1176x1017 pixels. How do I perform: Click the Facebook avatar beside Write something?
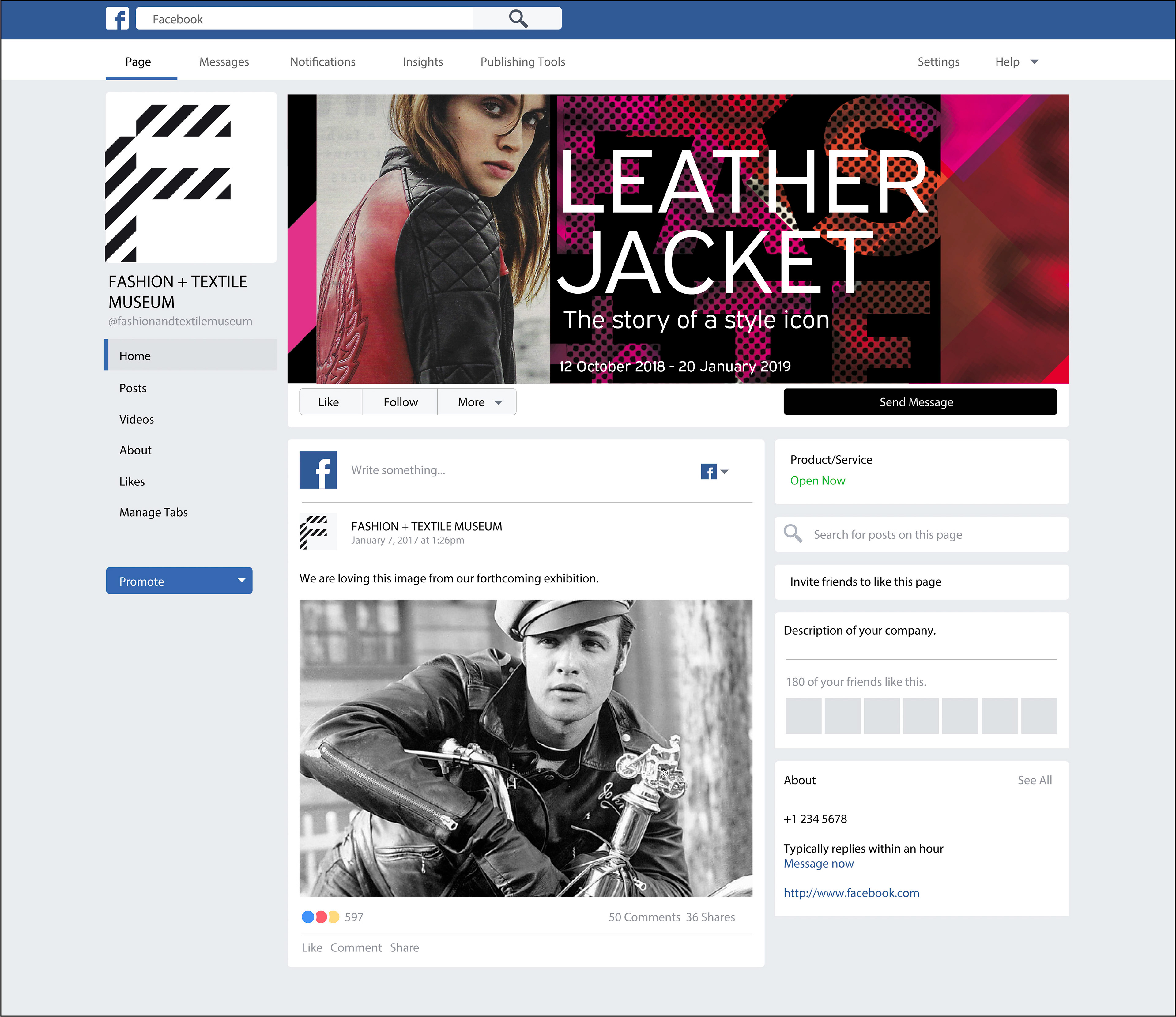point(318,470)
